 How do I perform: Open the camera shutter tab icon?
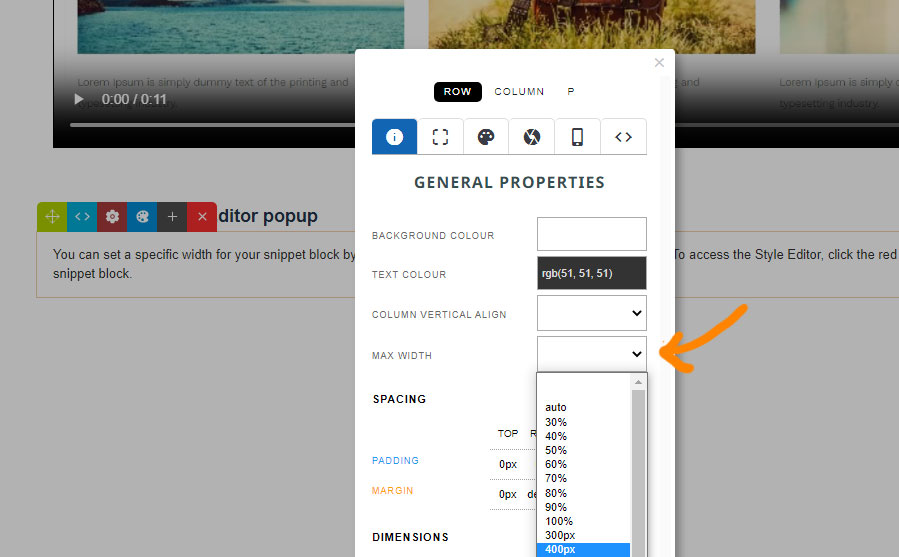(x=532, y=137)
